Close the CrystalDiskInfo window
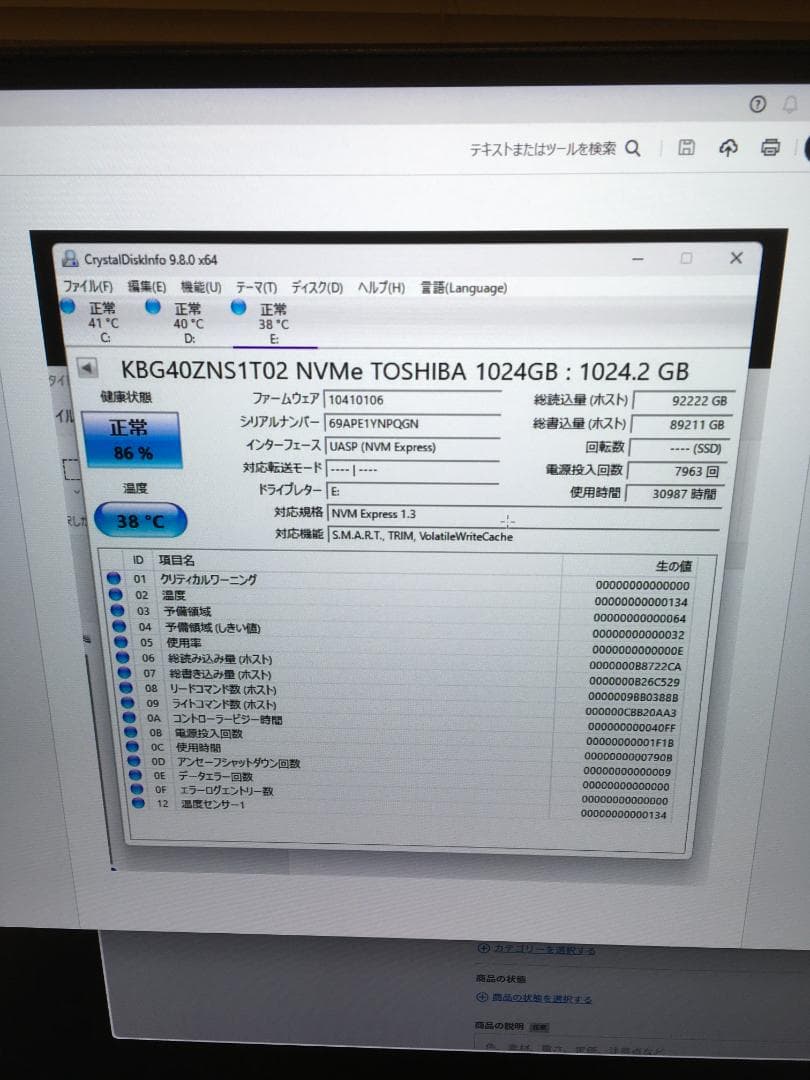The width and height of the screenshot is (810, 1080). coord(736,258)
